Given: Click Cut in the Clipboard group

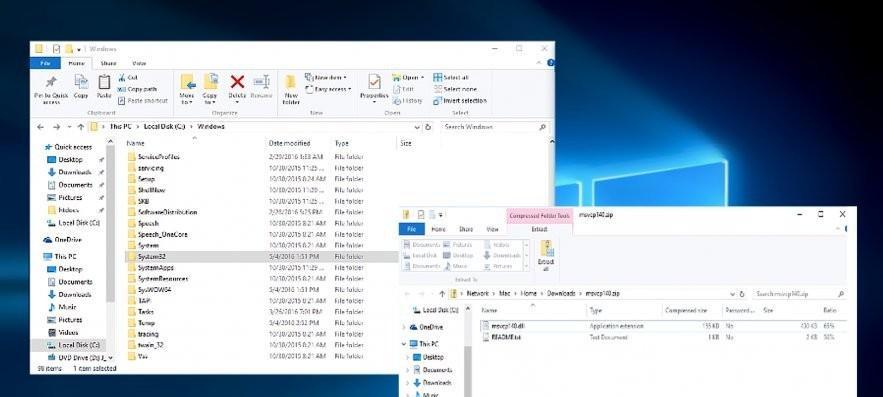Looking at the screenshot, I should tap(128, 78).
